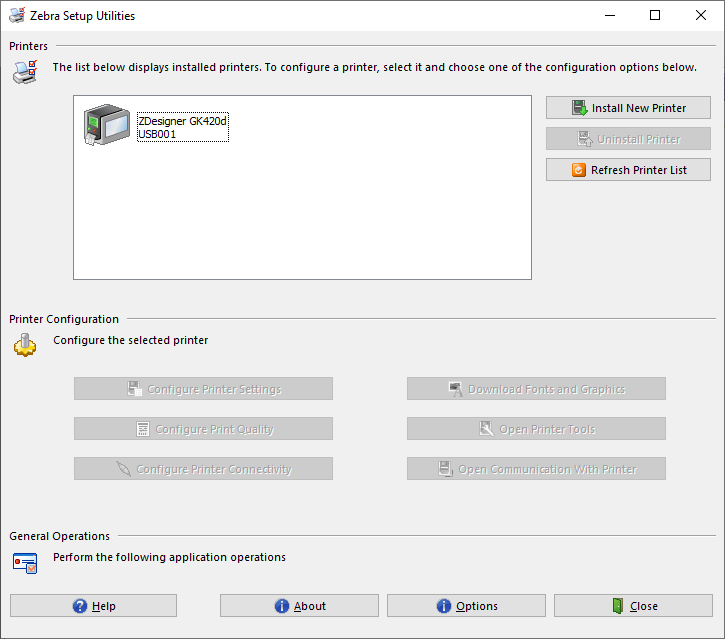Click Download Fonts and Graphics
725x639 pixels.
pyautogui.click(x=536, y=389)
